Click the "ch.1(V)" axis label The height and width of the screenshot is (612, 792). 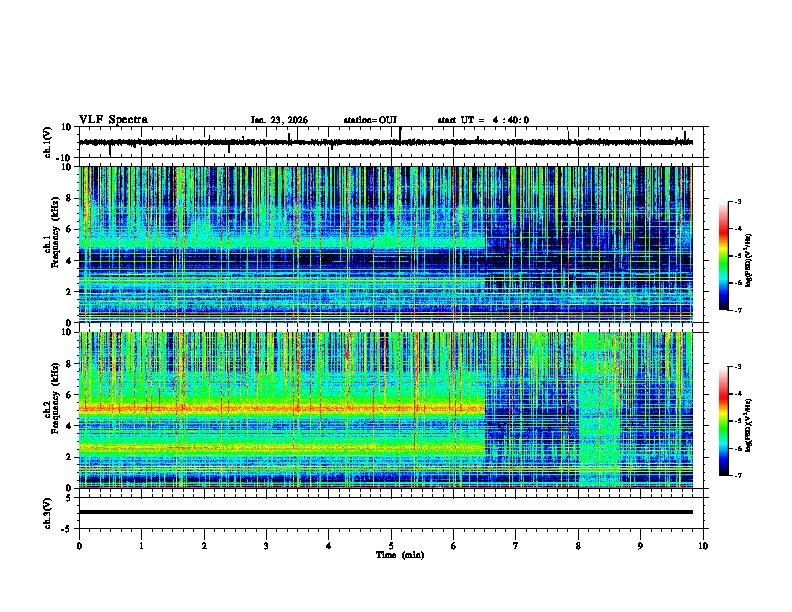[x=48, y=142]
